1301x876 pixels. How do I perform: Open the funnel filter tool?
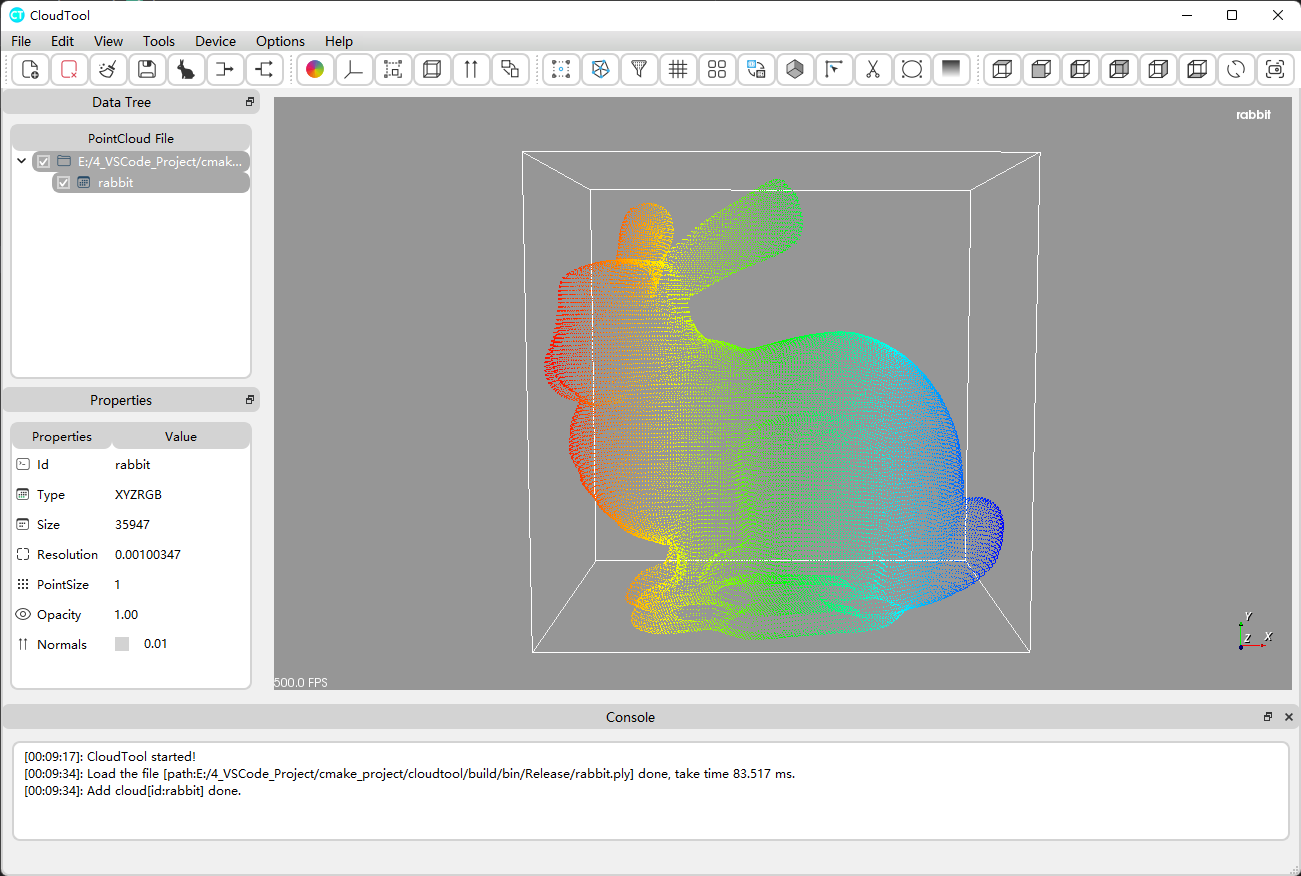point(639,69)
